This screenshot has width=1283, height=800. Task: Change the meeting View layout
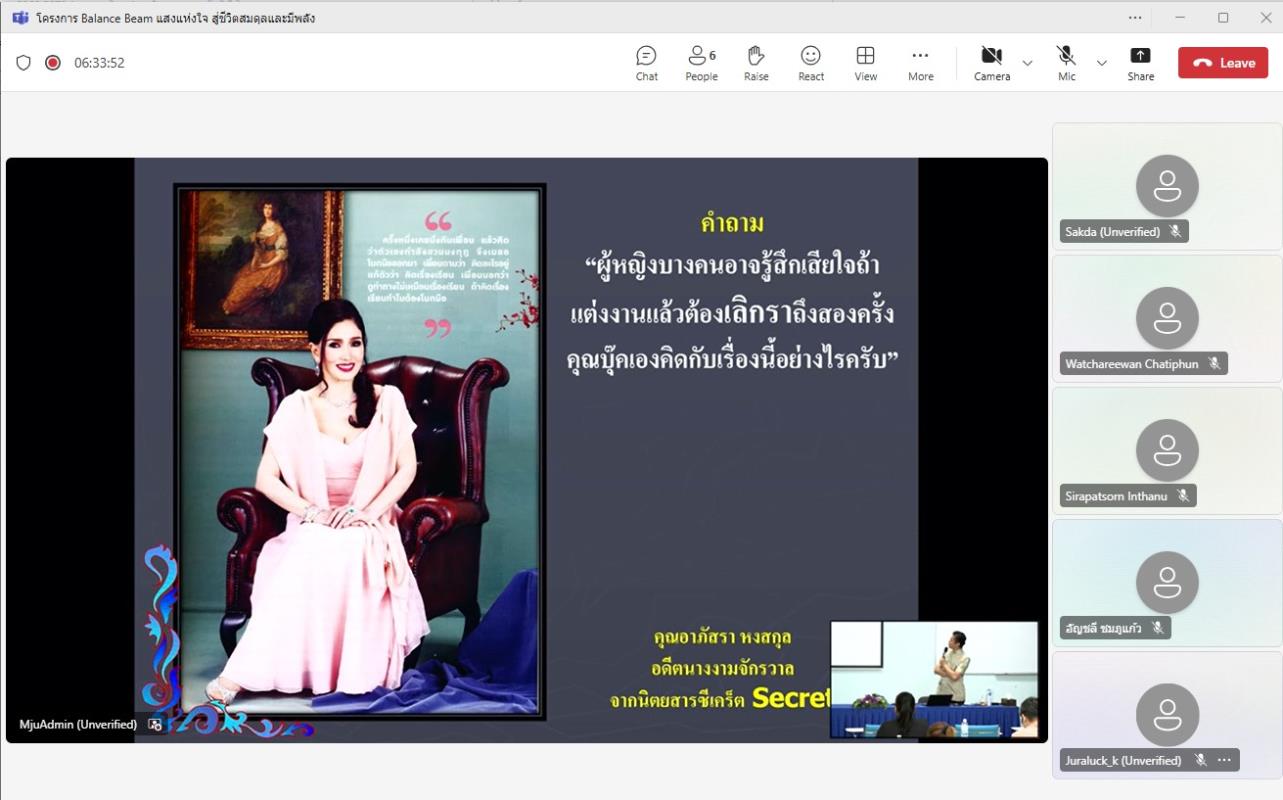point(866,63)
